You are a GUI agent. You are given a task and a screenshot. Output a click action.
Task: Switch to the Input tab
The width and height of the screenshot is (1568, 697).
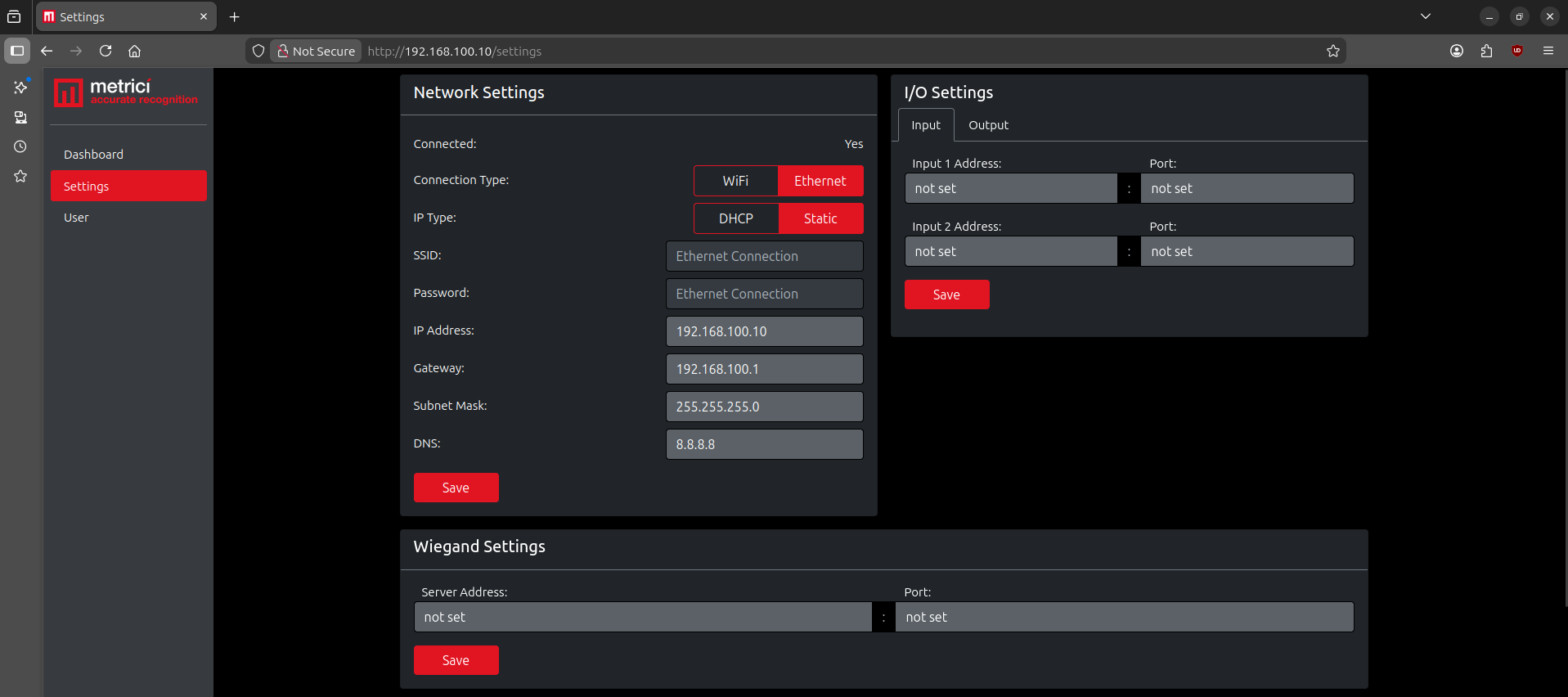tap(926, 125)
